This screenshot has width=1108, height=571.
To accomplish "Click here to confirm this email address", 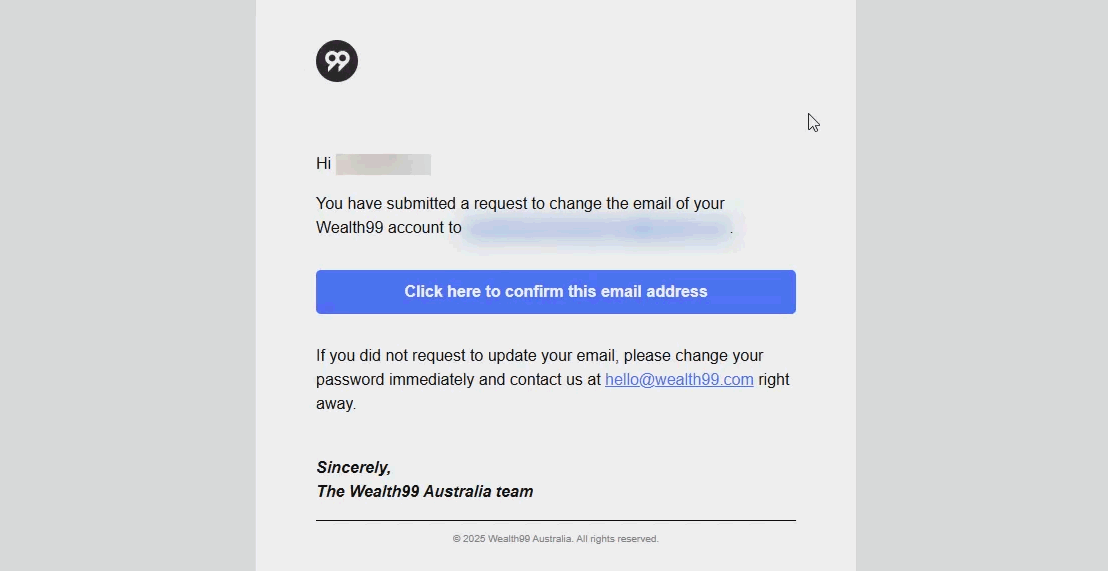I will tap(555, 292).
